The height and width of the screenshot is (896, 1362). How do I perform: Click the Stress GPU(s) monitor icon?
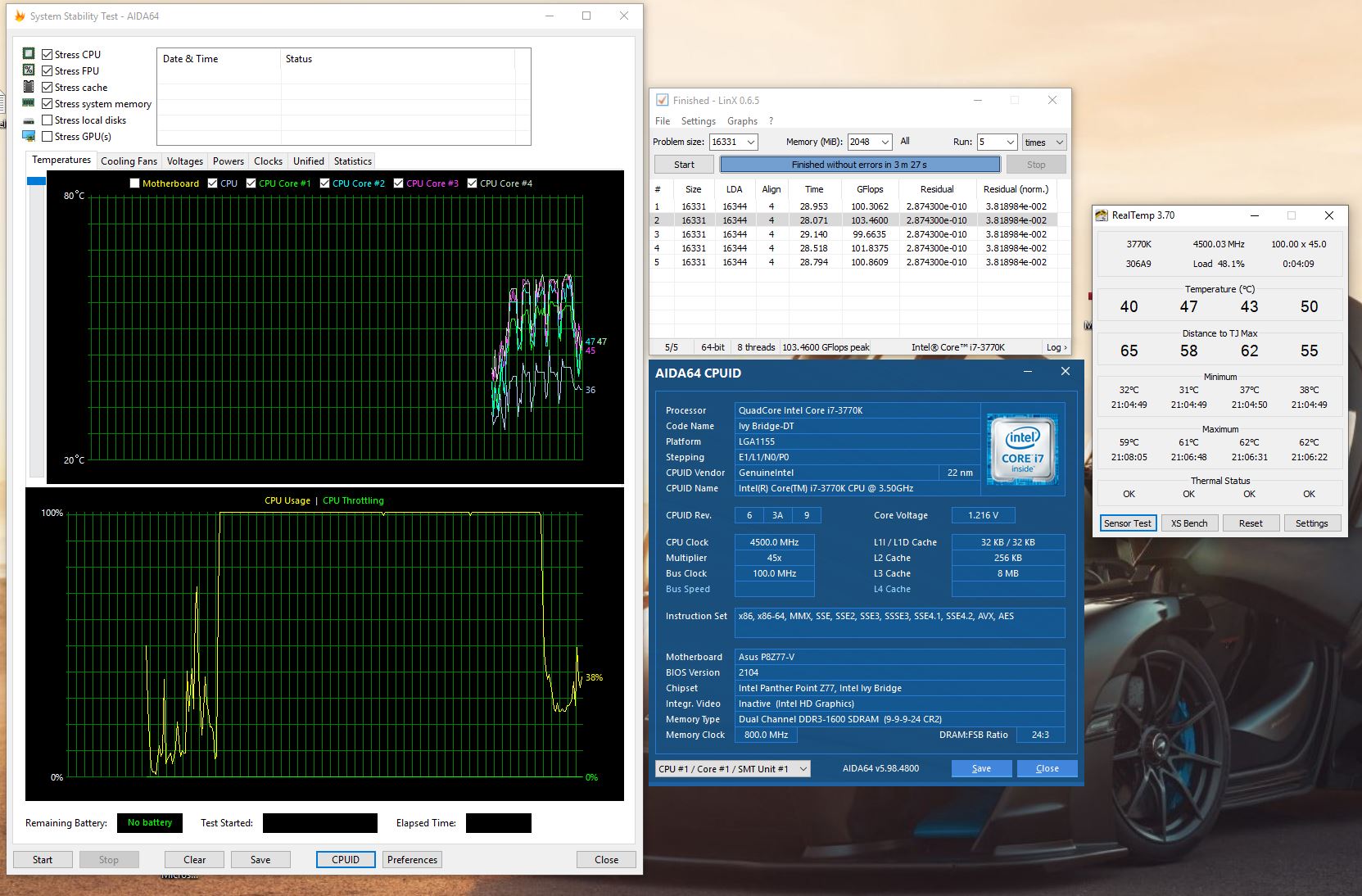[x=29, y=136]
